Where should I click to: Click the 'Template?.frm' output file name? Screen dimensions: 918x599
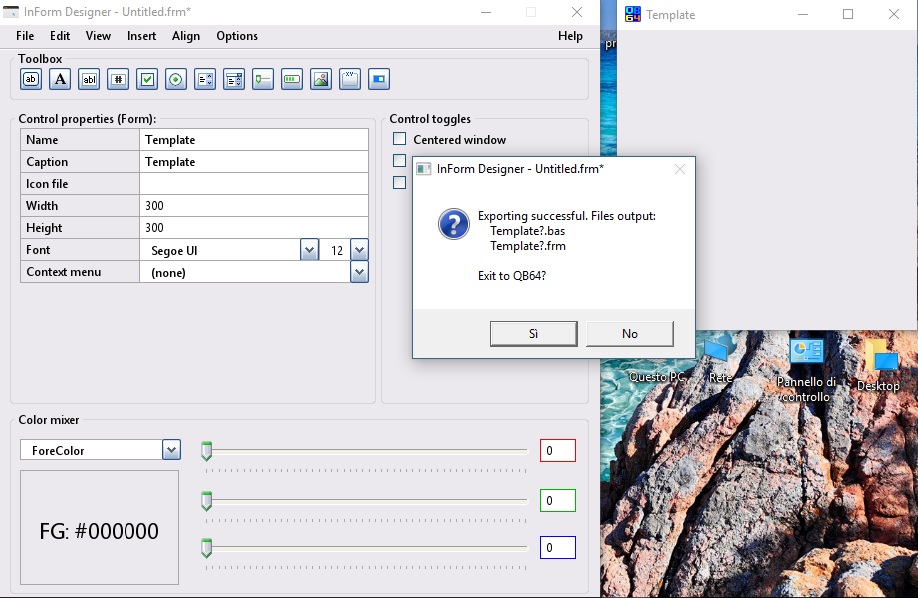[x=527, y=246]
